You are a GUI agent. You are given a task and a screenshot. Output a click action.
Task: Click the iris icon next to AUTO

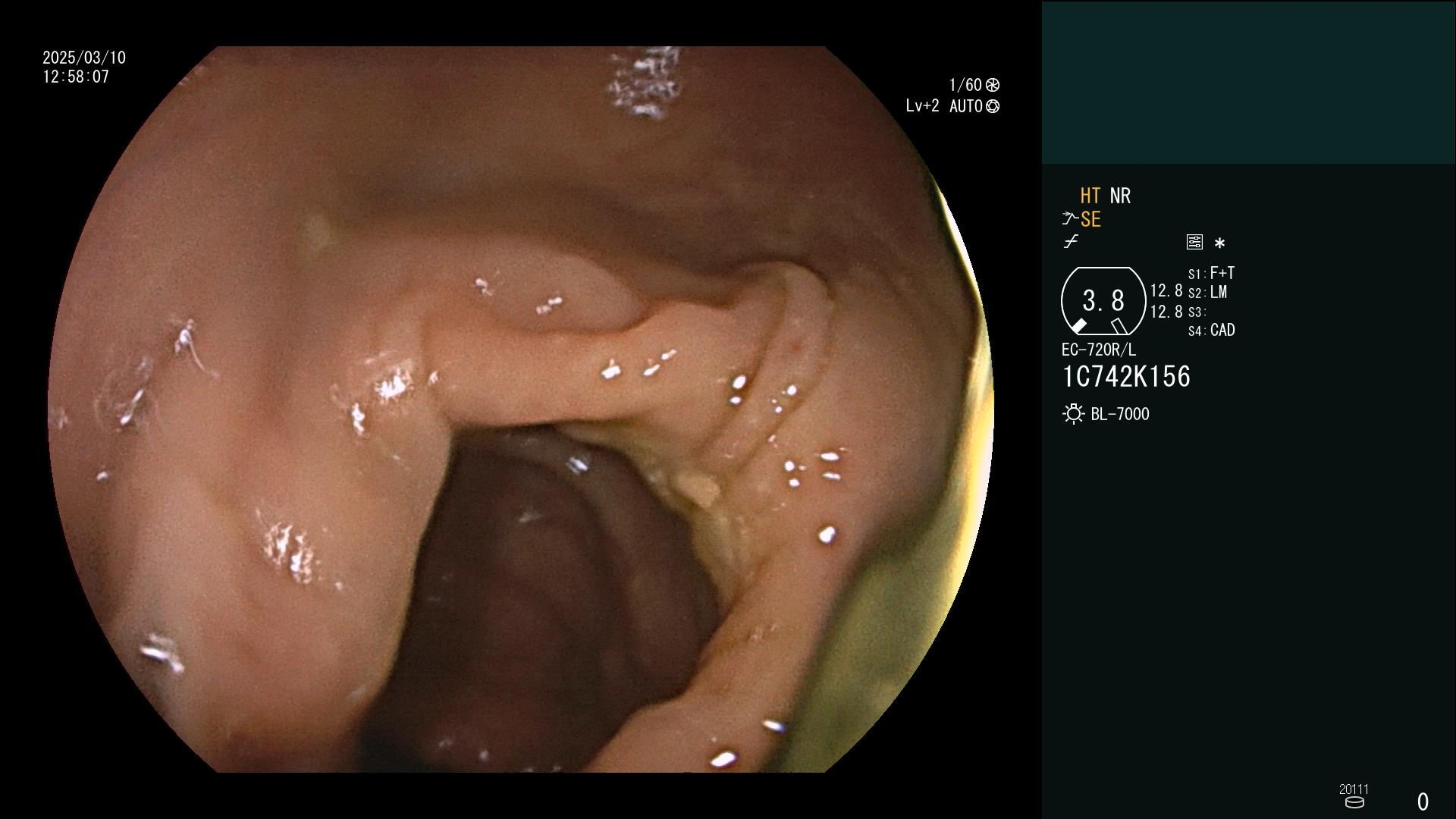point(993,106)
